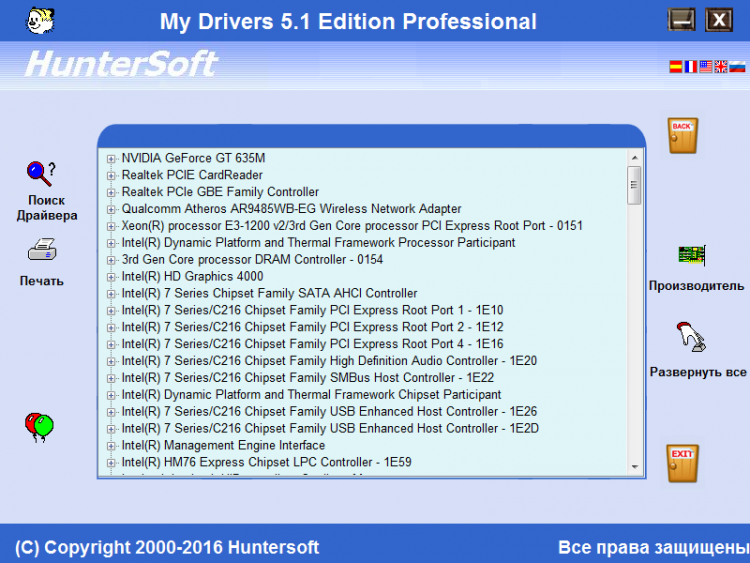Click the printer Print icon

tap(42, 249)
